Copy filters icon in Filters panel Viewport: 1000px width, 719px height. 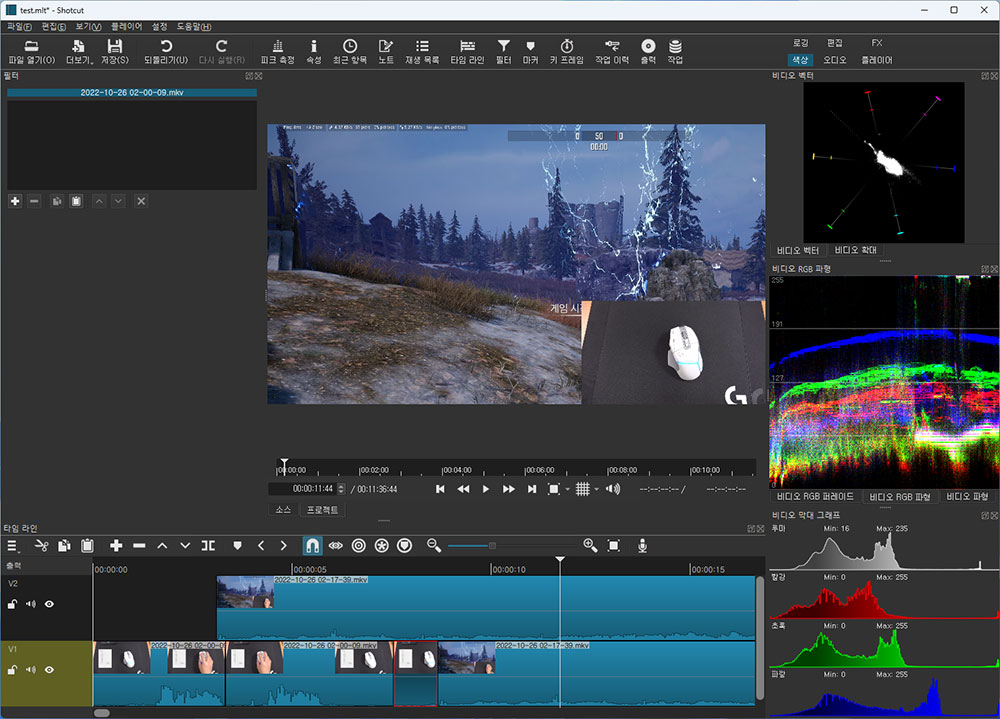[x=57, y=201]
